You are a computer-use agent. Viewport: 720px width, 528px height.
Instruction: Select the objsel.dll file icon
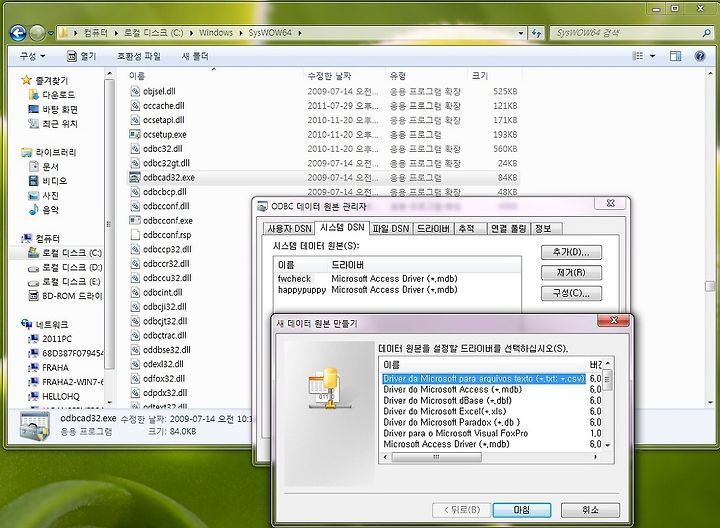(135, 91)
